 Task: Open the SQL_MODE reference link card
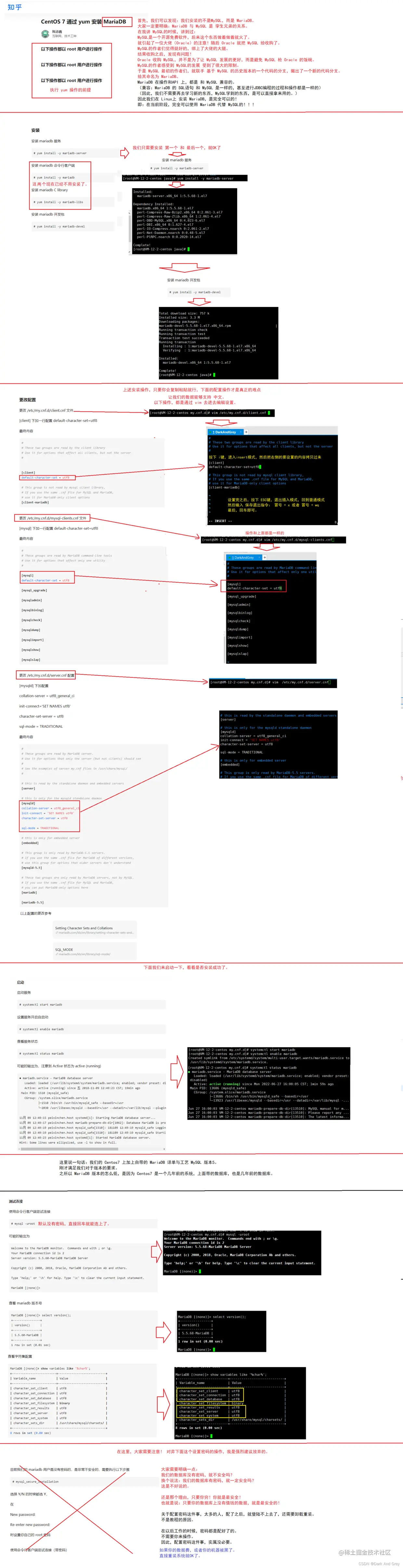pos(96,951)
